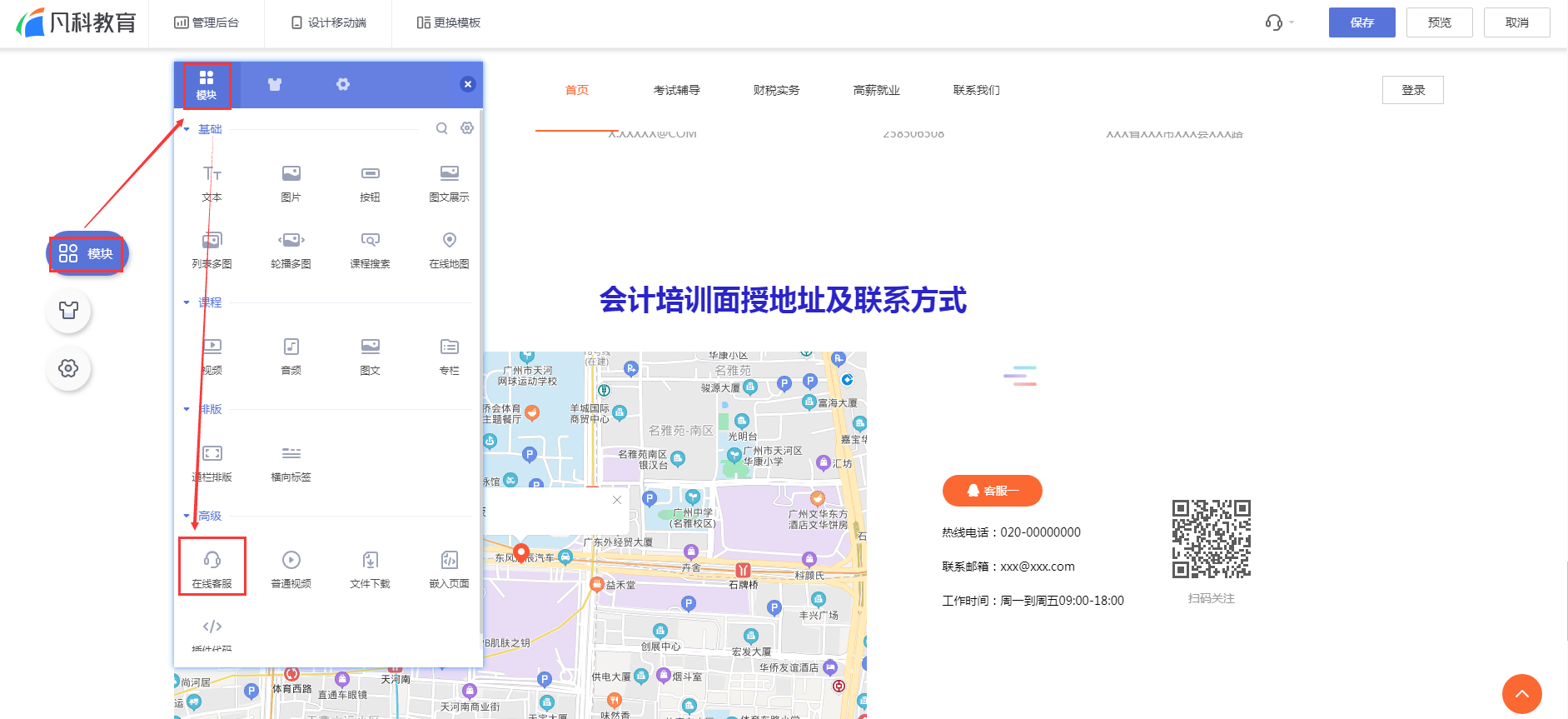Open 设计移动端 in top bar

[x=329, y=22]
